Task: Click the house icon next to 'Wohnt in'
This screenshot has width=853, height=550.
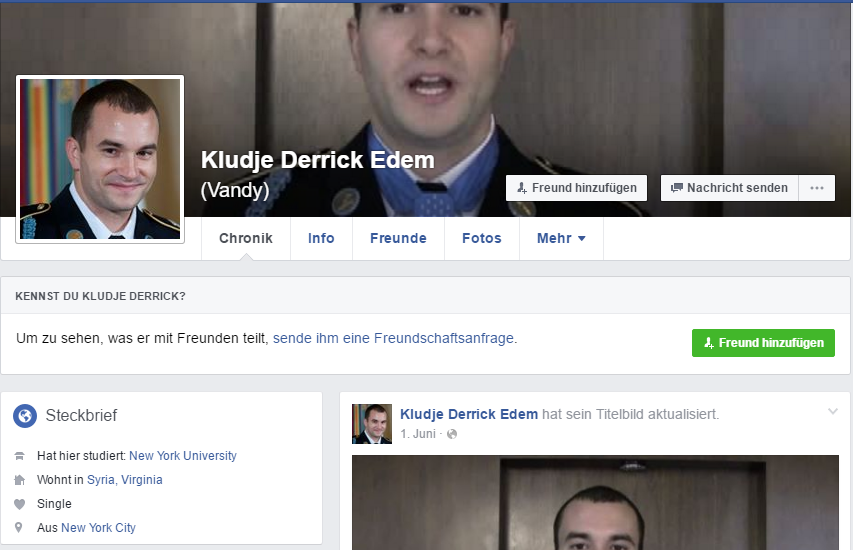Action: pyautogui.click(x=19, y=480)
